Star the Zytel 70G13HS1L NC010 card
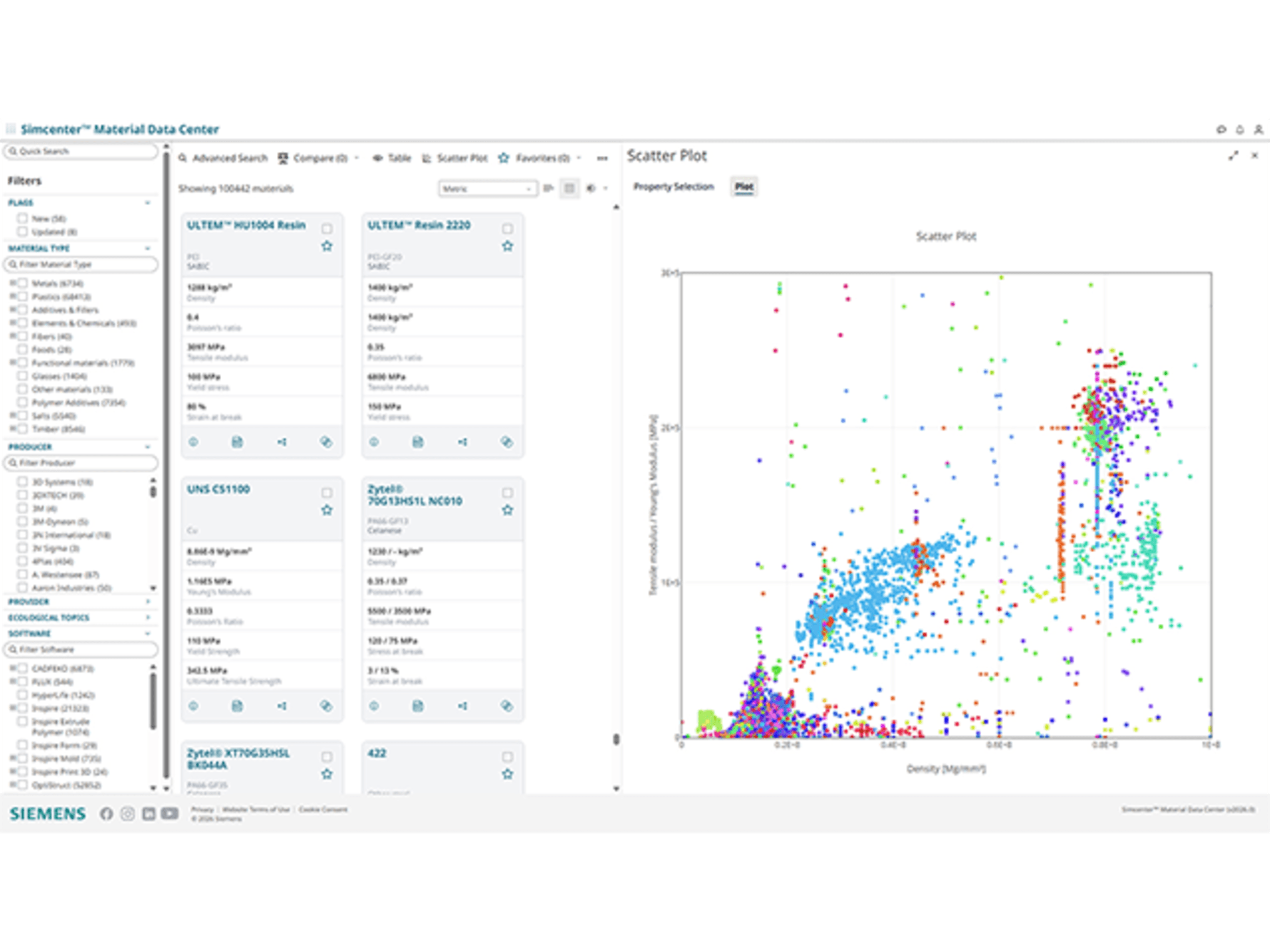1270x952 pixels. point(507,510)
